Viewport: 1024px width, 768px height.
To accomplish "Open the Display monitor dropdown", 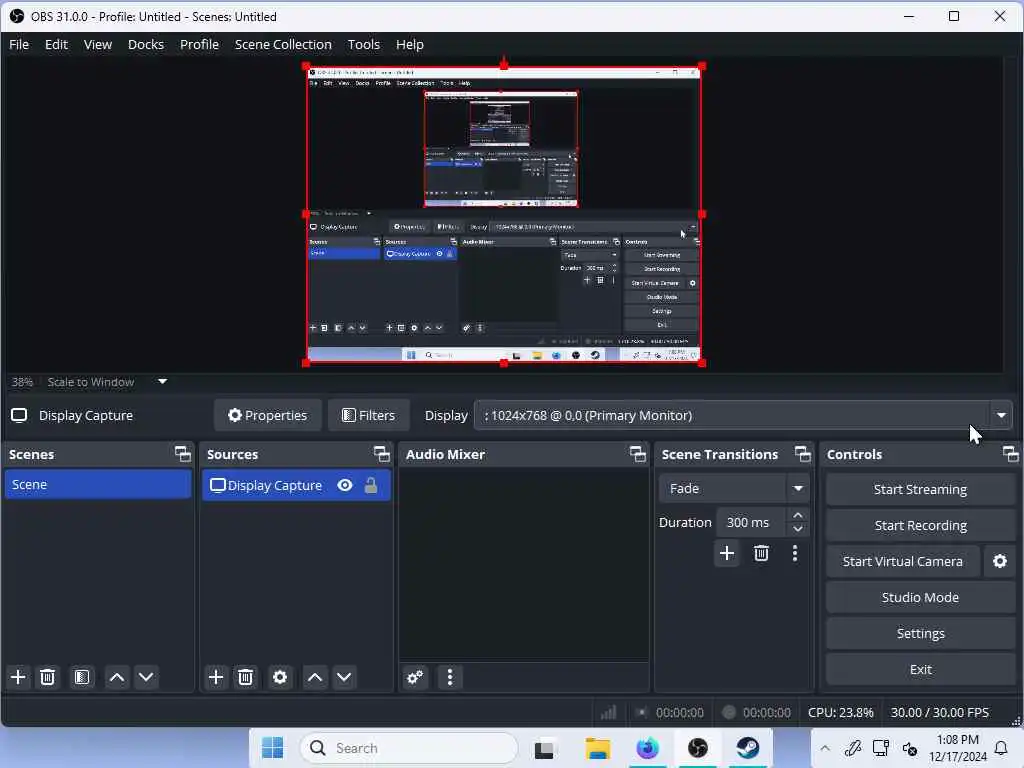I will [x=743, y=415].
